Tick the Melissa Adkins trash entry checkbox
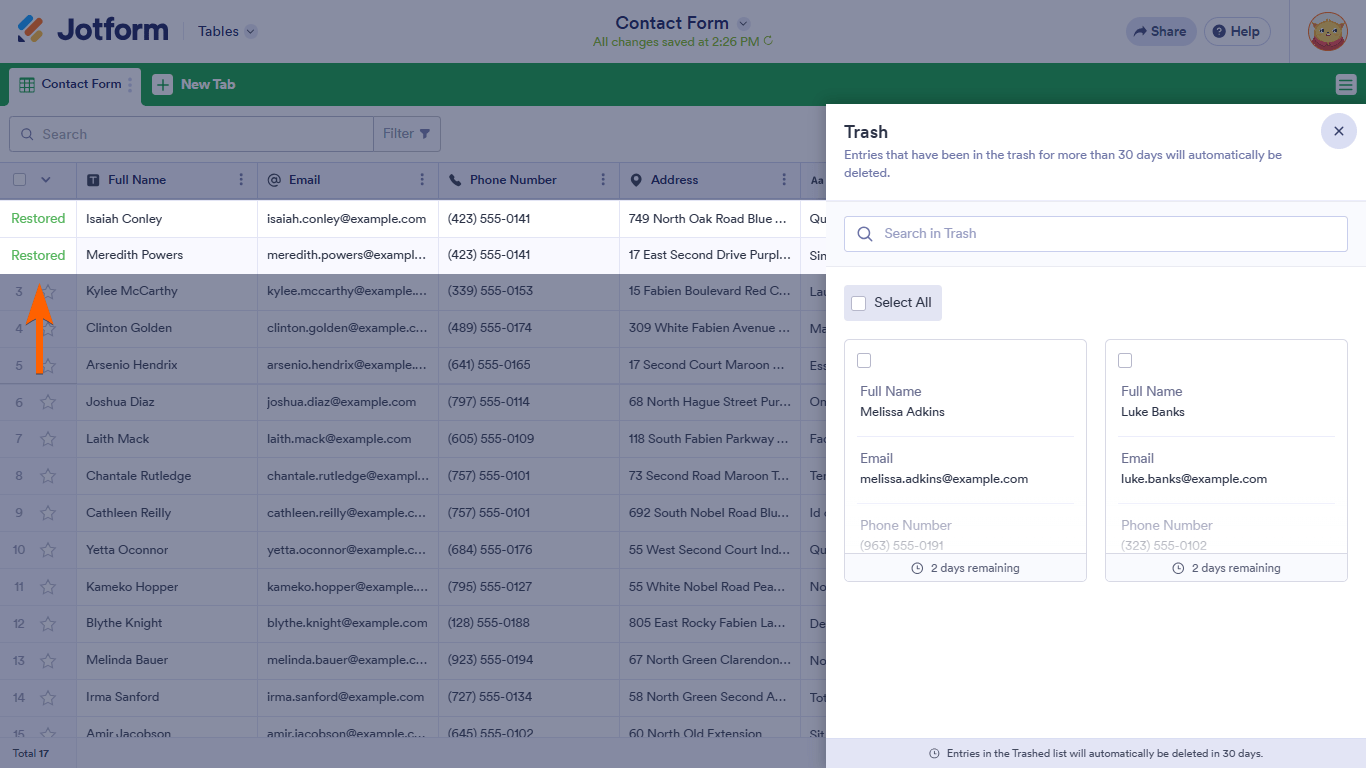This screenshot has width=1366, height=768. click(864, 360)
